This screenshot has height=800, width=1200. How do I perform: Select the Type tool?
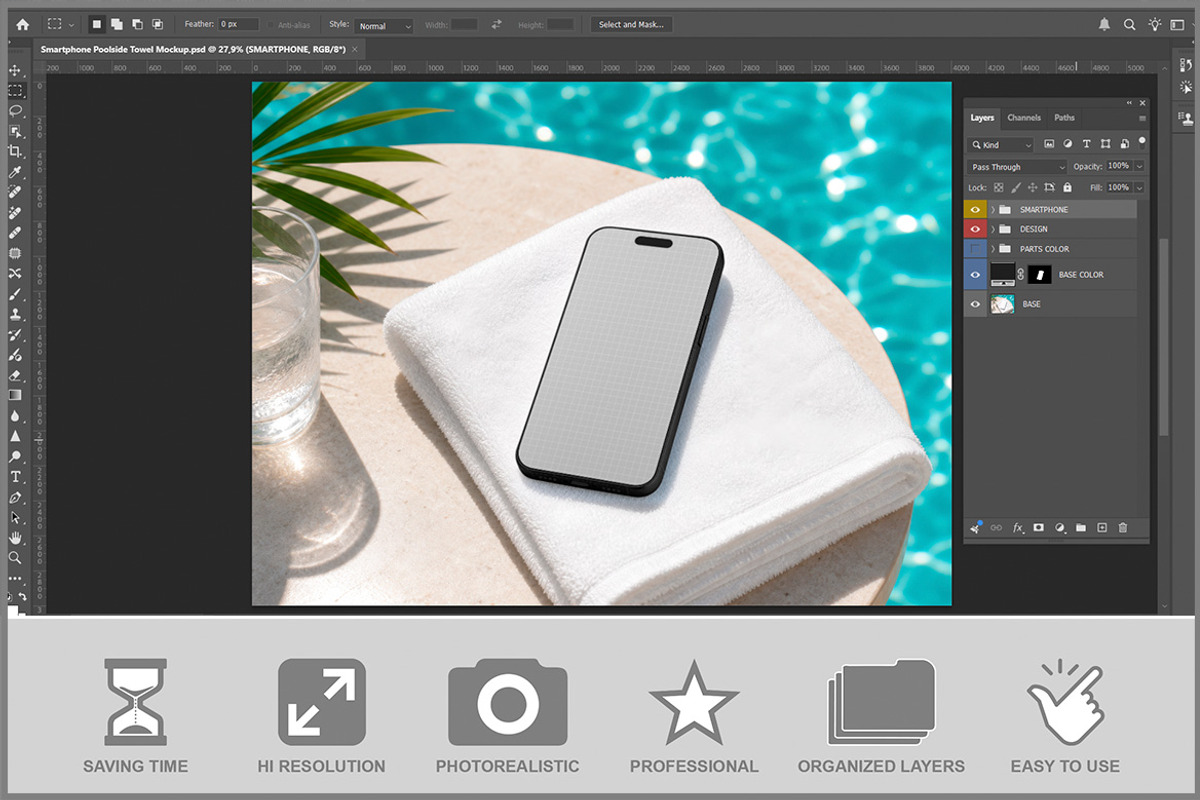pyautogui.click(x=15, y=476)
